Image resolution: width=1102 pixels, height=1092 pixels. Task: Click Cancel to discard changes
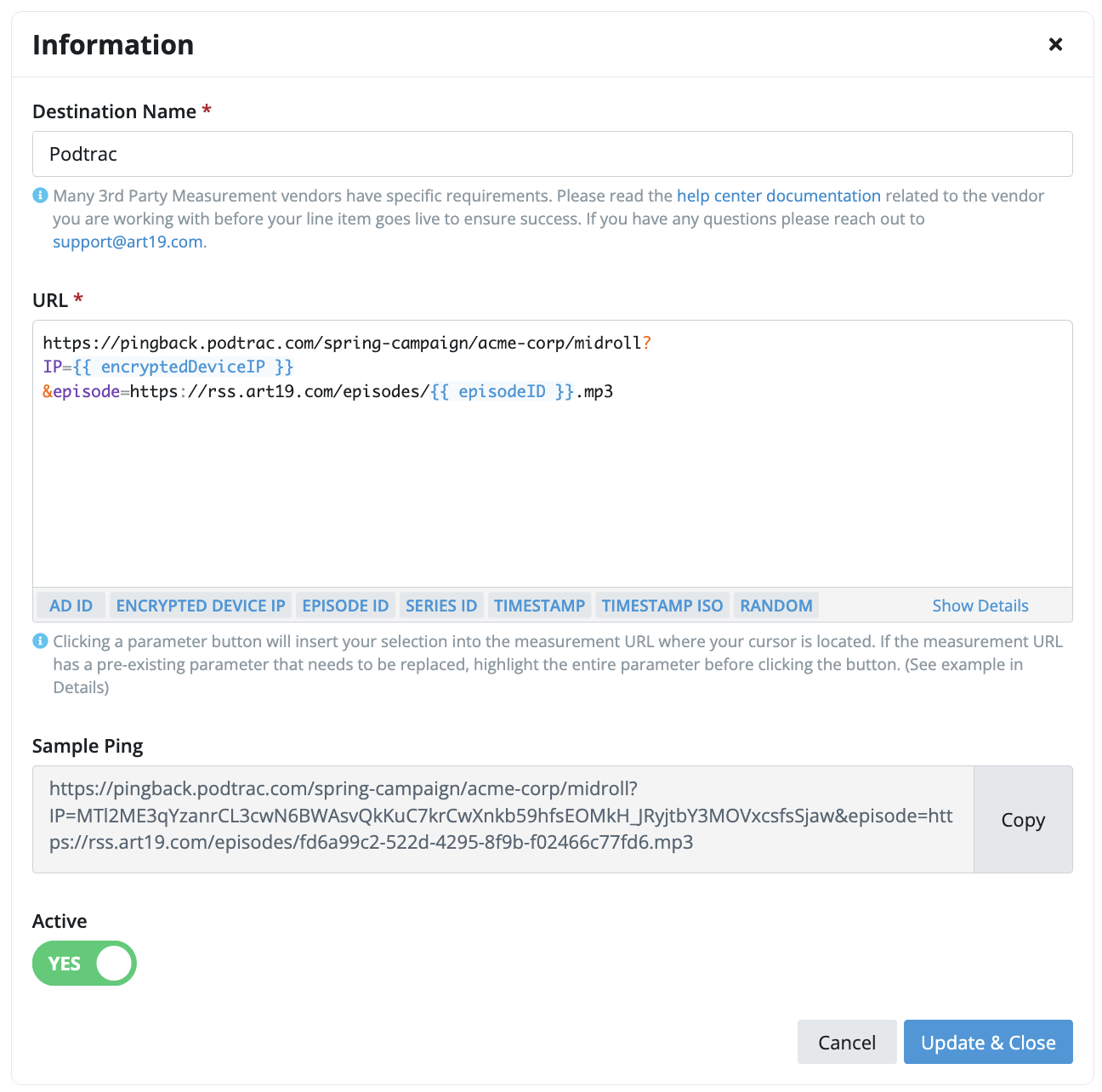point(847,1042)
